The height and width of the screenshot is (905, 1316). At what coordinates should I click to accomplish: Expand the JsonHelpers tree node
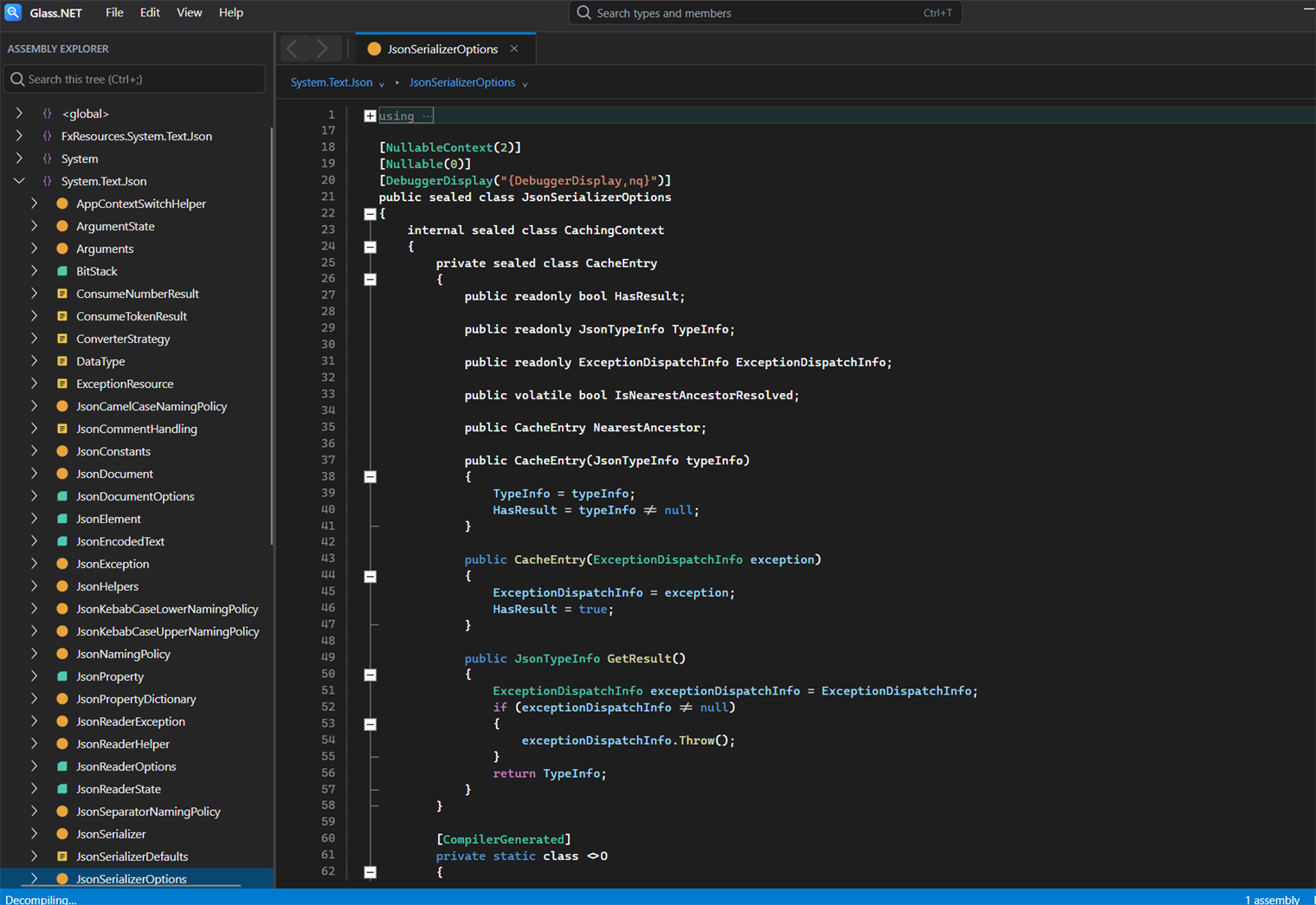34,586
